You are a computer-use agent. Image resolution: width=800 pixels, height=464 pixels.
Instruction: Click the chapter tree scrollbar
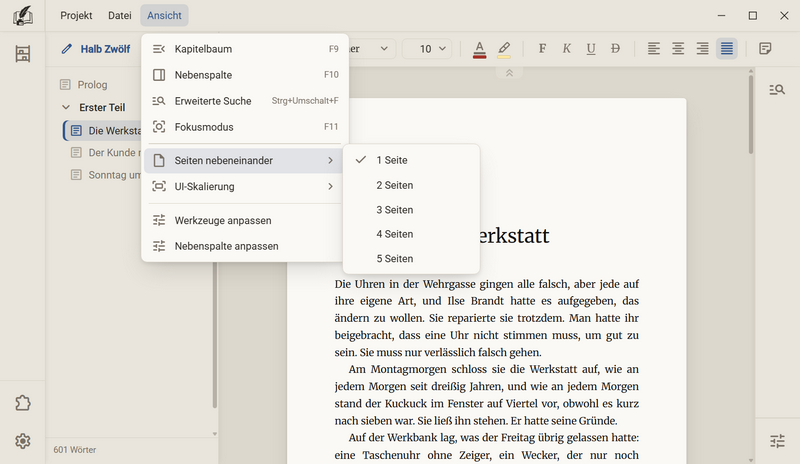215,334
